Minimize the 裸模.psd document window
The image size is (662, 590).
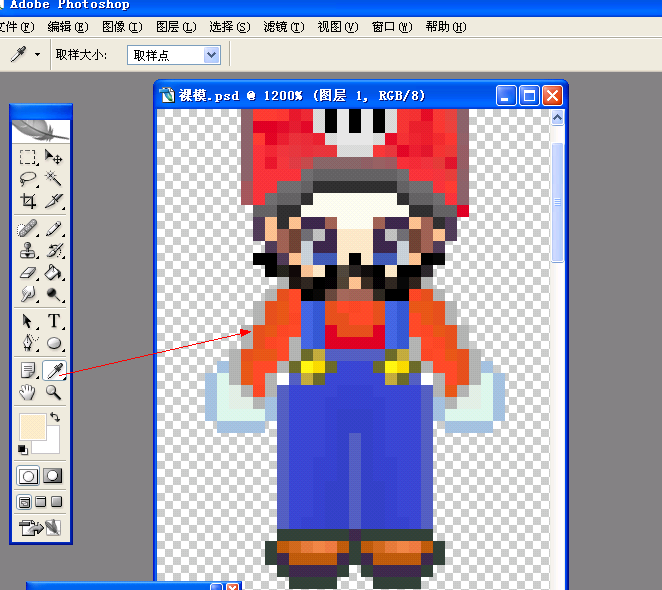tap(506, 95)
